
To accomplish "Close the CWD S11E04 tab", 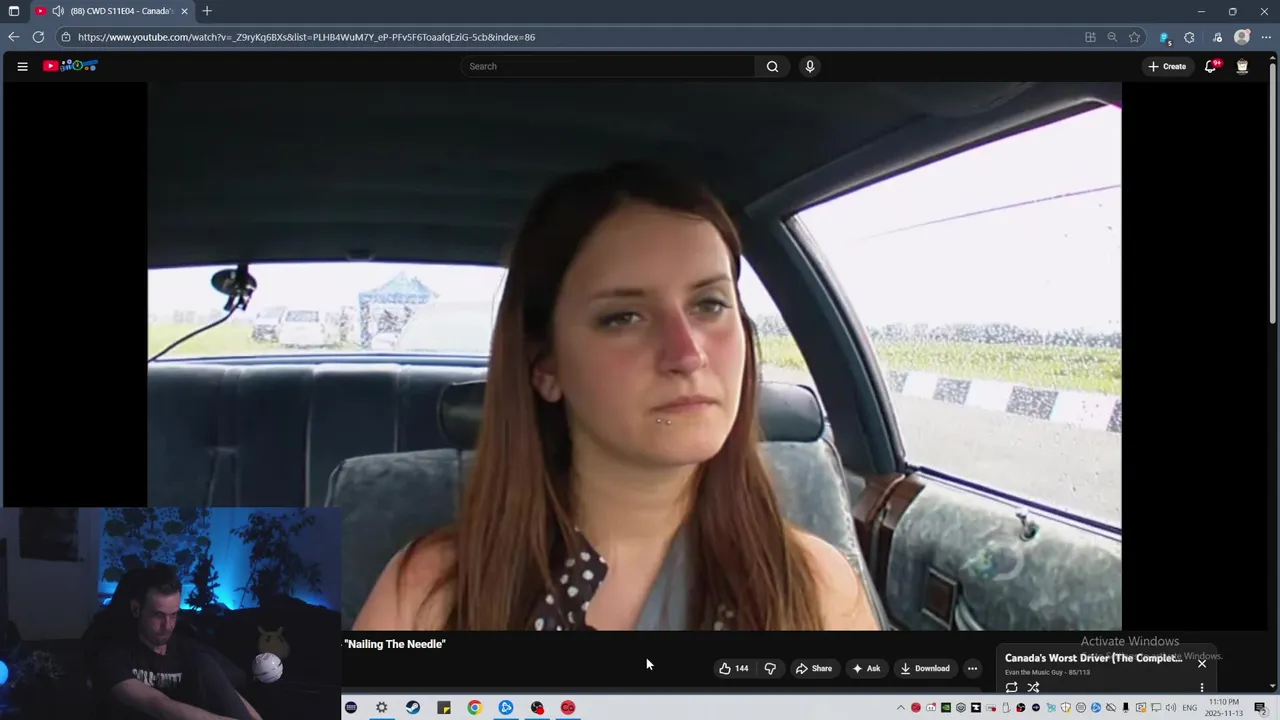I will [x=184, y=11].
